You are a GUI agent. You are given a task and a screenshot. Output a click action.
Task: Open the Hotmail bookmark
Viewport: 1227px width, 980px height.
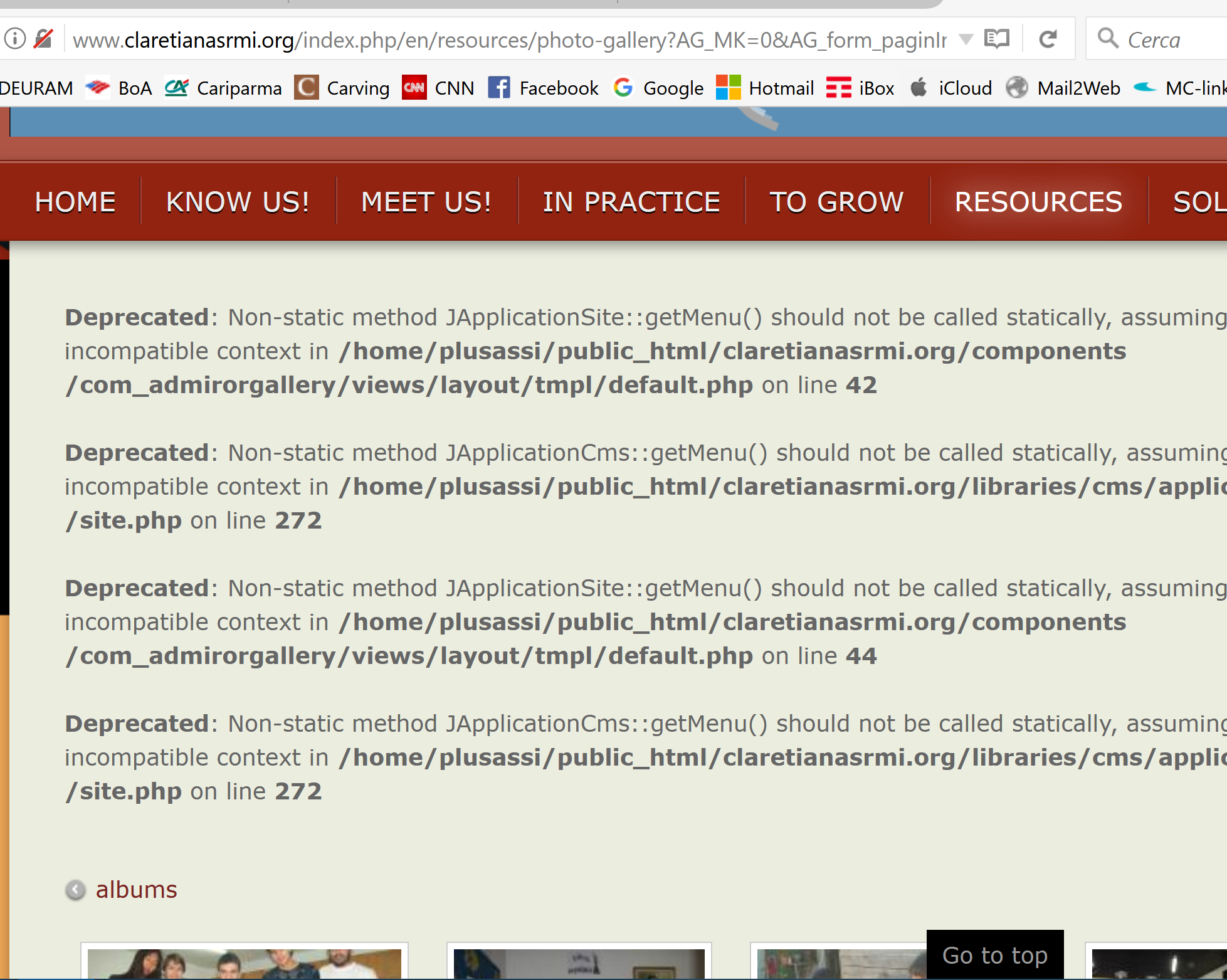[x=766, y=88]
